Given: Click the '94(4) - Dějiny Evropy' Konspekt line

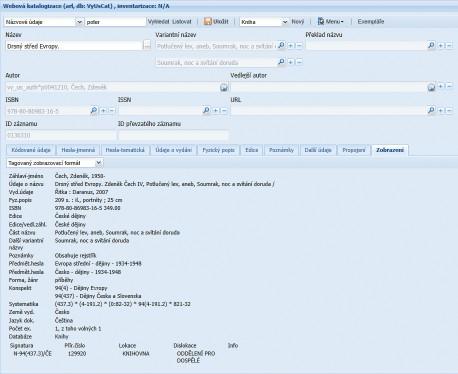Looking at the screenshot, I should tap(81, 288).
